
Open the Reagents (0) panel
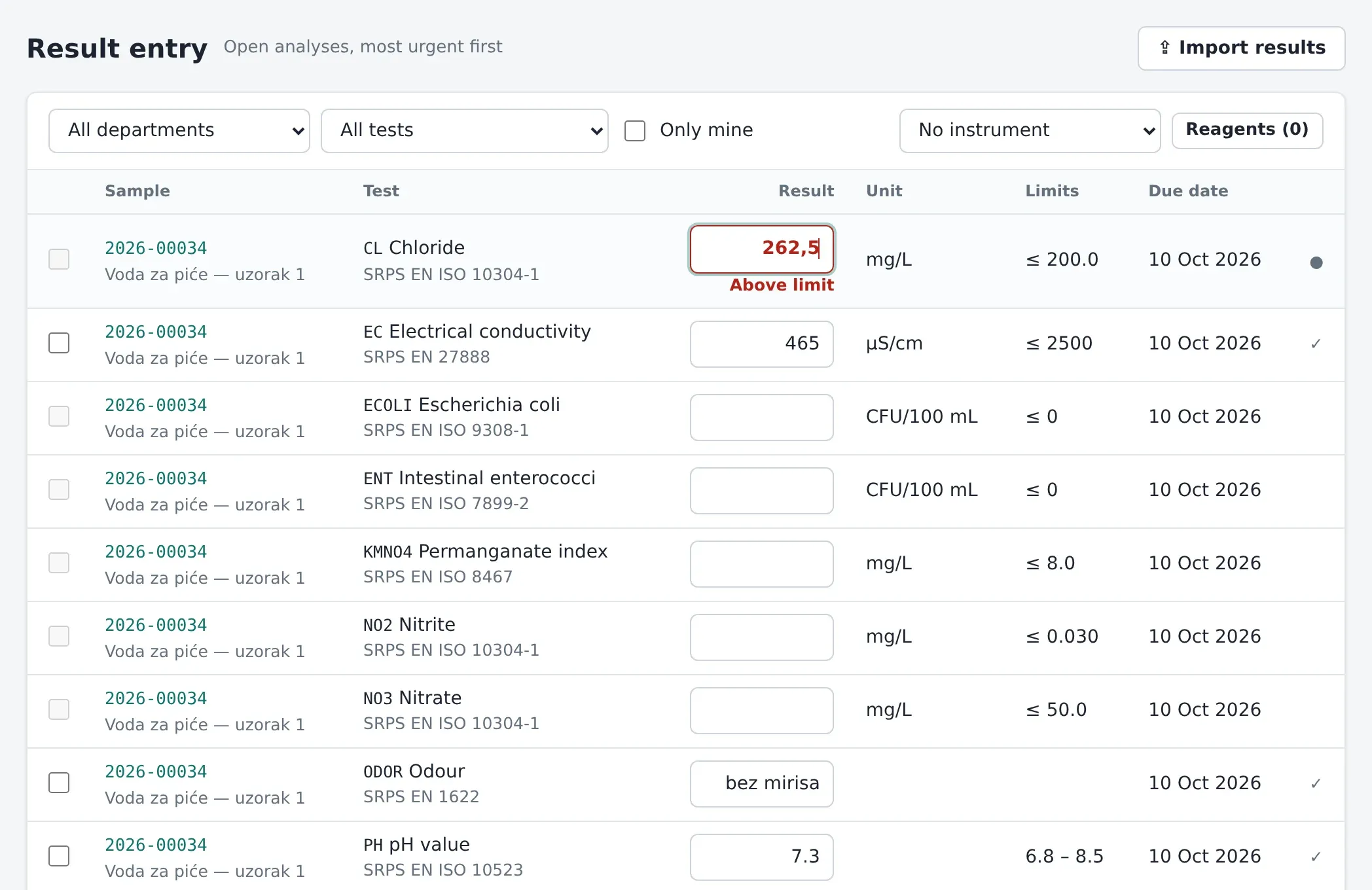coord(1247,130)
